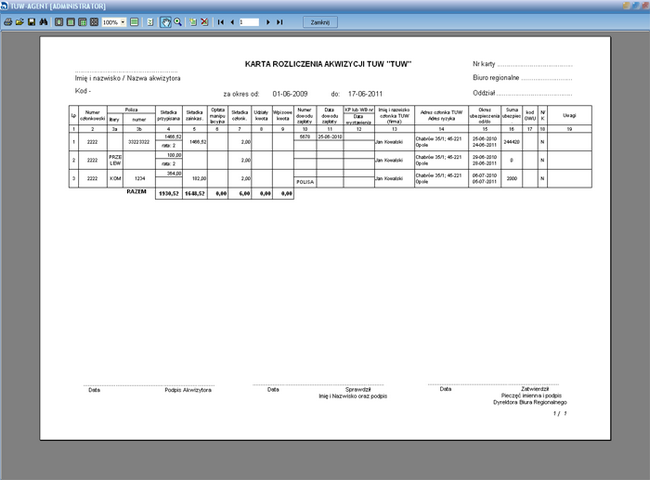Click the start date 01-06-2009

tap(290, 94)
